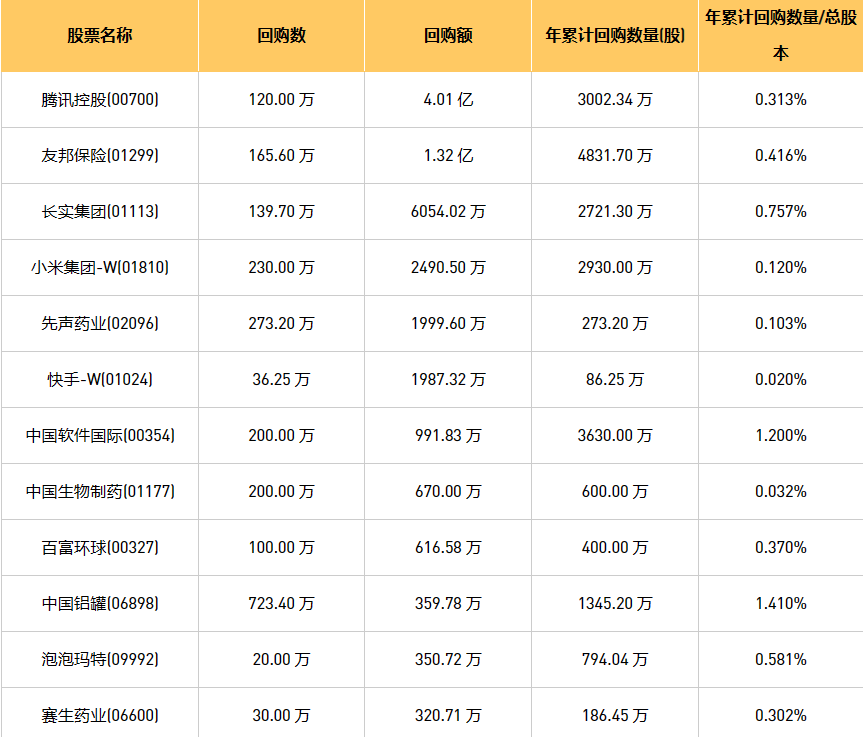Select the 先声药业(02096) stock name
Screen dimensions: 863x737
click(100, 324)
